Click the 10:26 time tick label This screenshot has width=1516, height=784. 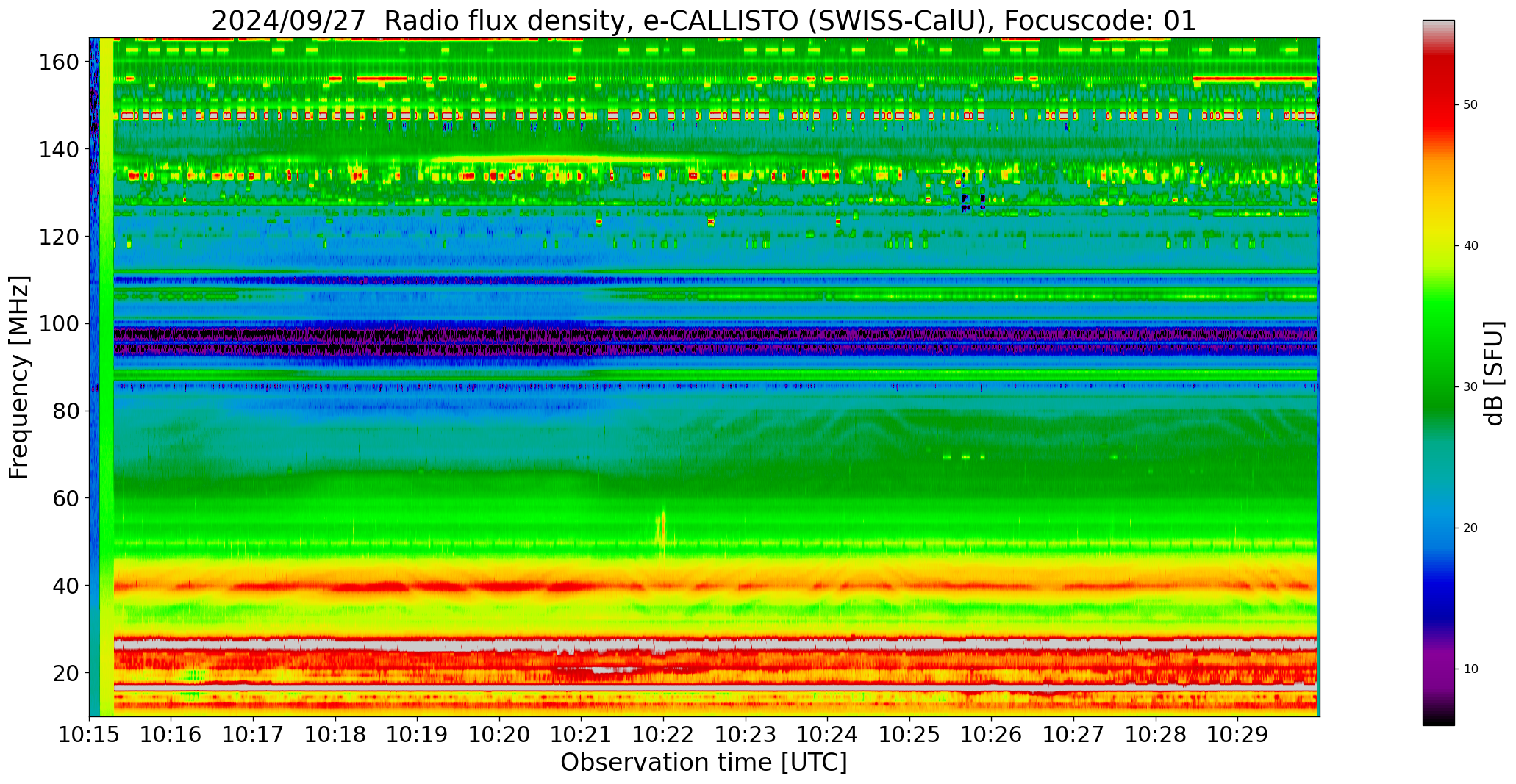991,734
